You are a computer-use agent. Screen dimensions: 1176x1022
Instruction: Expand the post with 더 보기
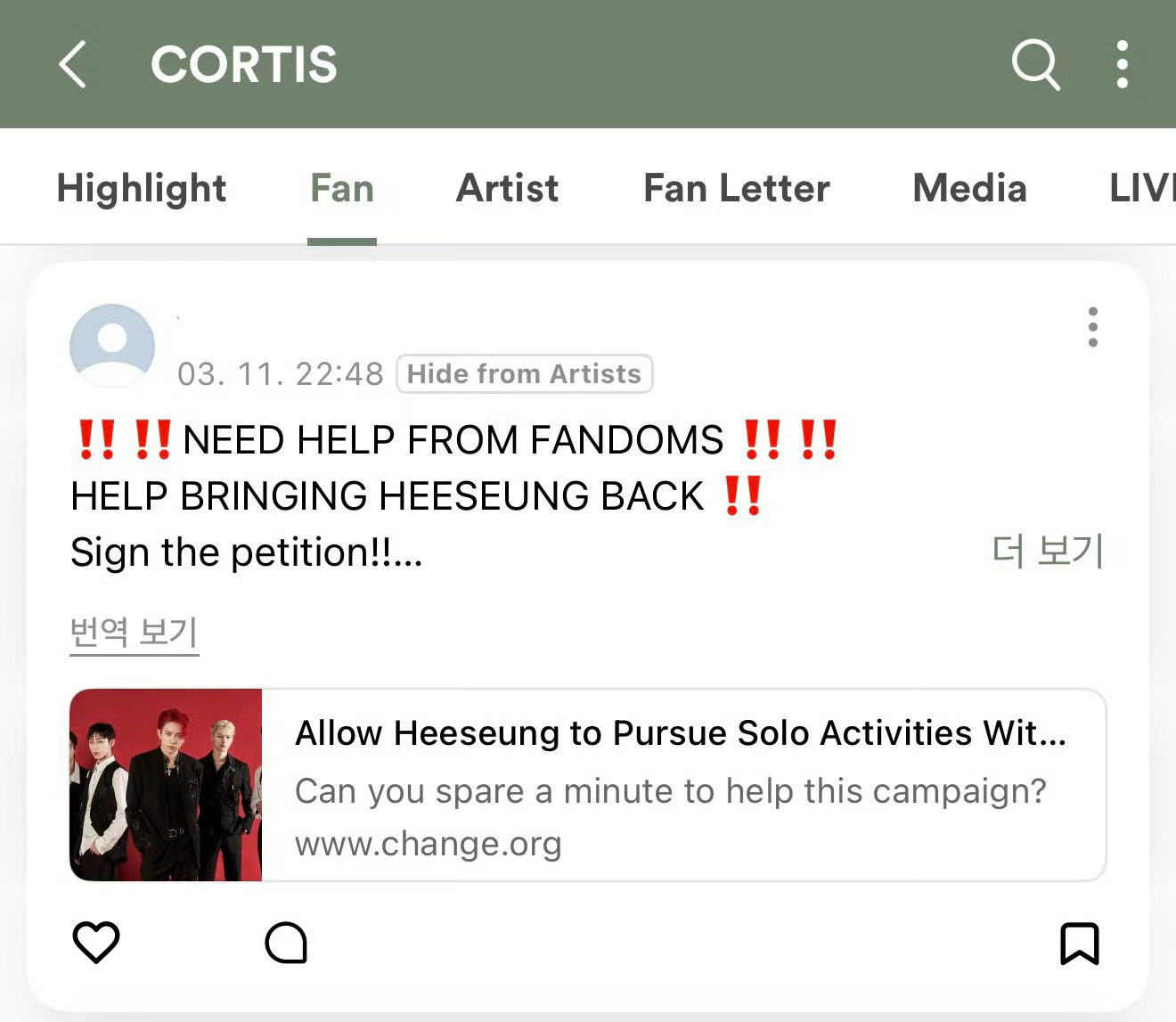(x=1049, y=552)
